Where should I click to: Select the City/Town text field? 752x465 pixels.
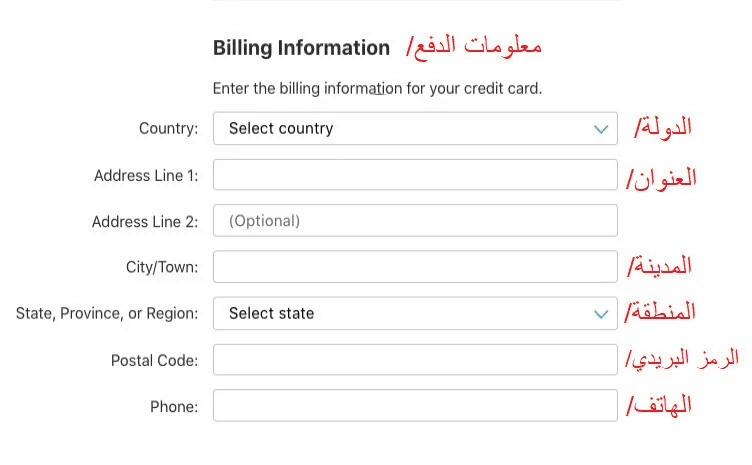tap(415, 267)
